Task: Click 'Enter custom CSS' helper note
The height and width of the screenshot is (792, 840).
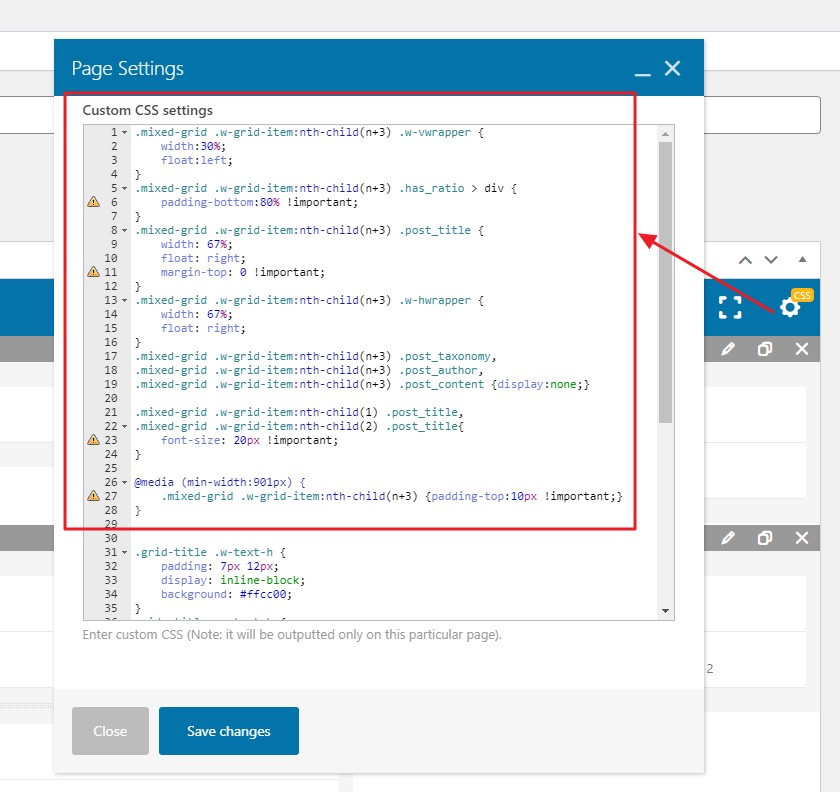Action: [x=292, y=634]
